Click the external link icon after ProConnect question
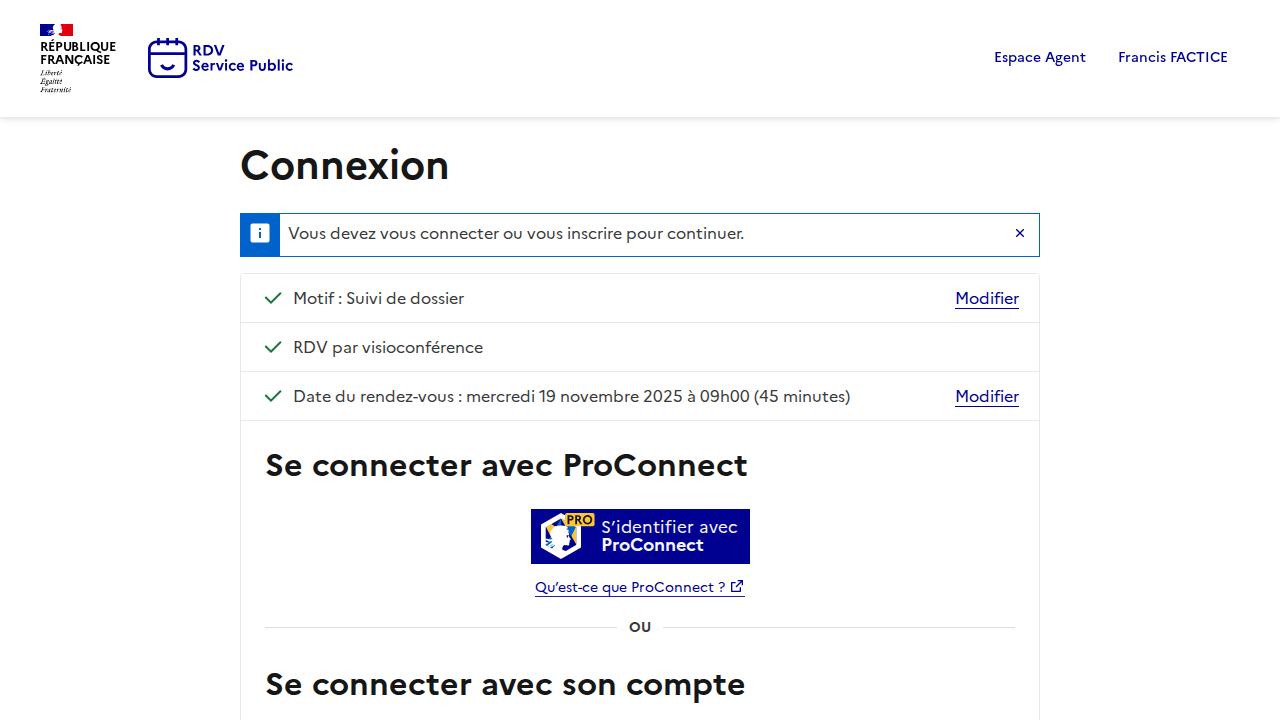This screenshot has height=720, width=1280. (x=737, y=587)
